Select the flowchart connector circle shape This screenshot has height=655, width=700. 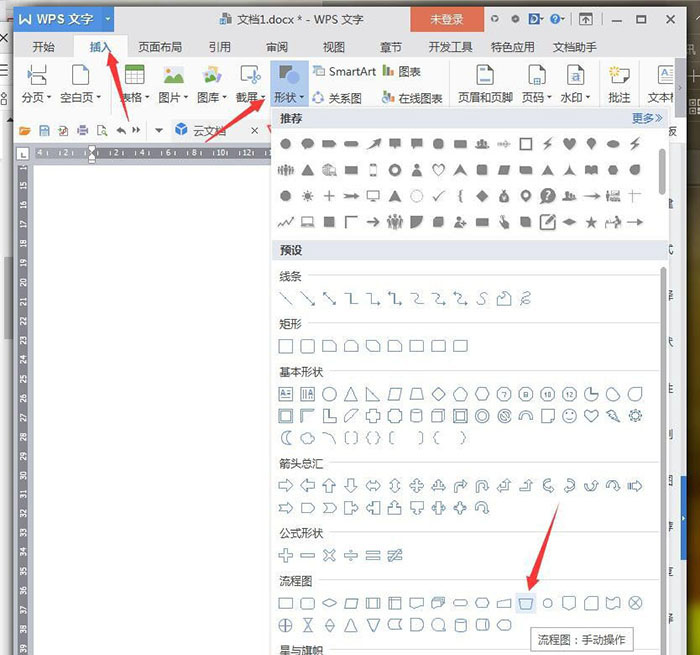tap(547, 604)
